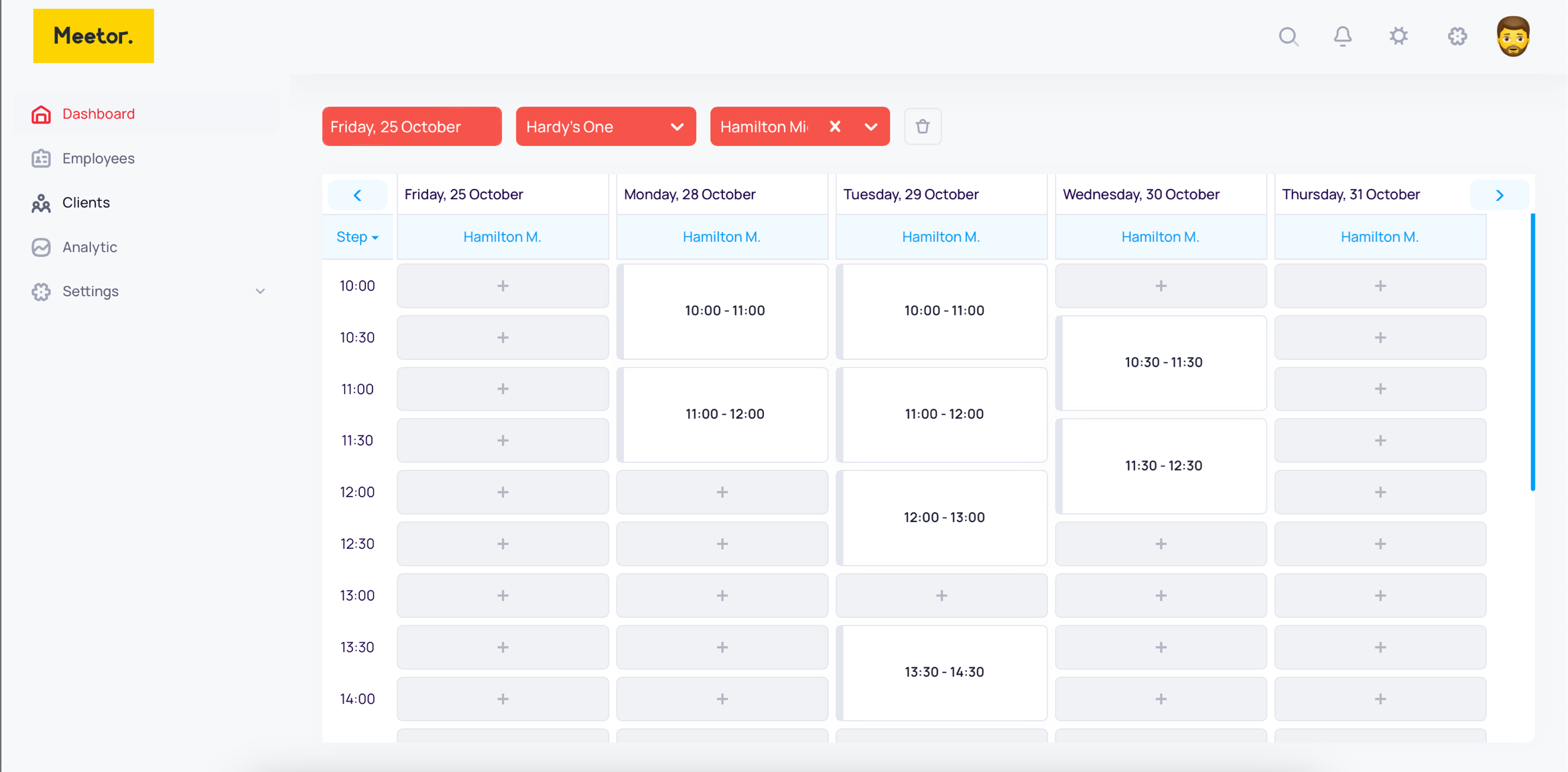Go to previous days with left arrow

(357, 195)
